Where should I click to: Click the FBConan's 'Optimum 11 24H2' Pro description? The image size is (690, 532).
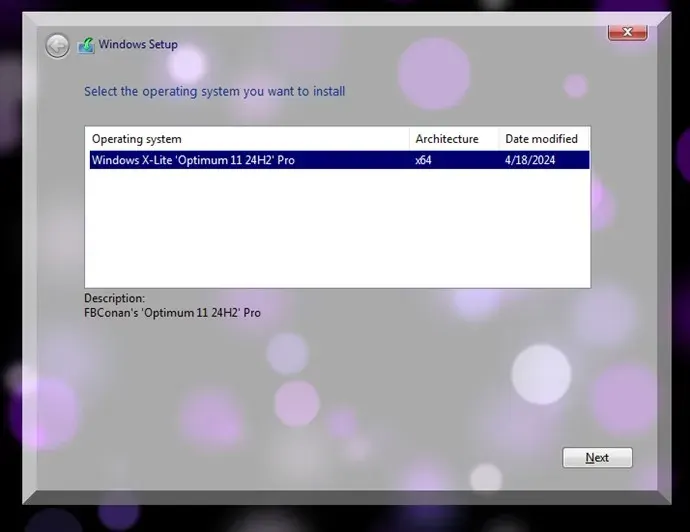[172, 313]
